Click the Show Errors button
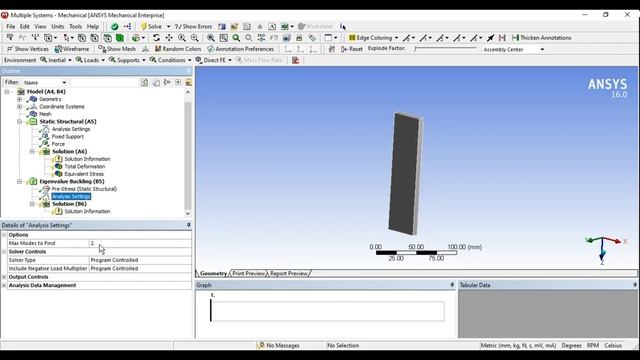This screenshot has width=640, height=360. pos(193,27)
